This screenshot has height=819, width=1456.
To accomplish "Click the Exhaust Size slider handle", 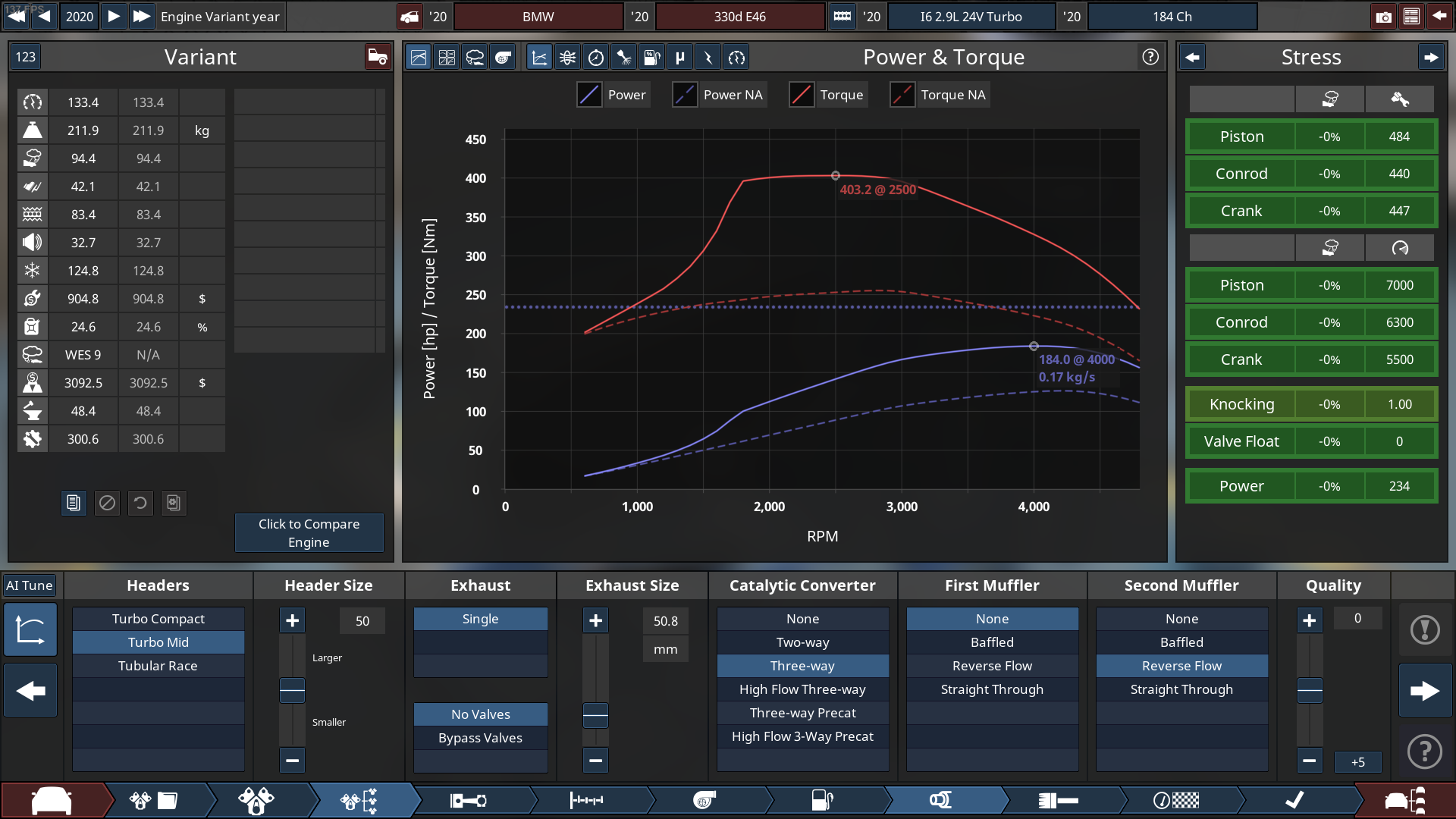I will coord(595,714).
